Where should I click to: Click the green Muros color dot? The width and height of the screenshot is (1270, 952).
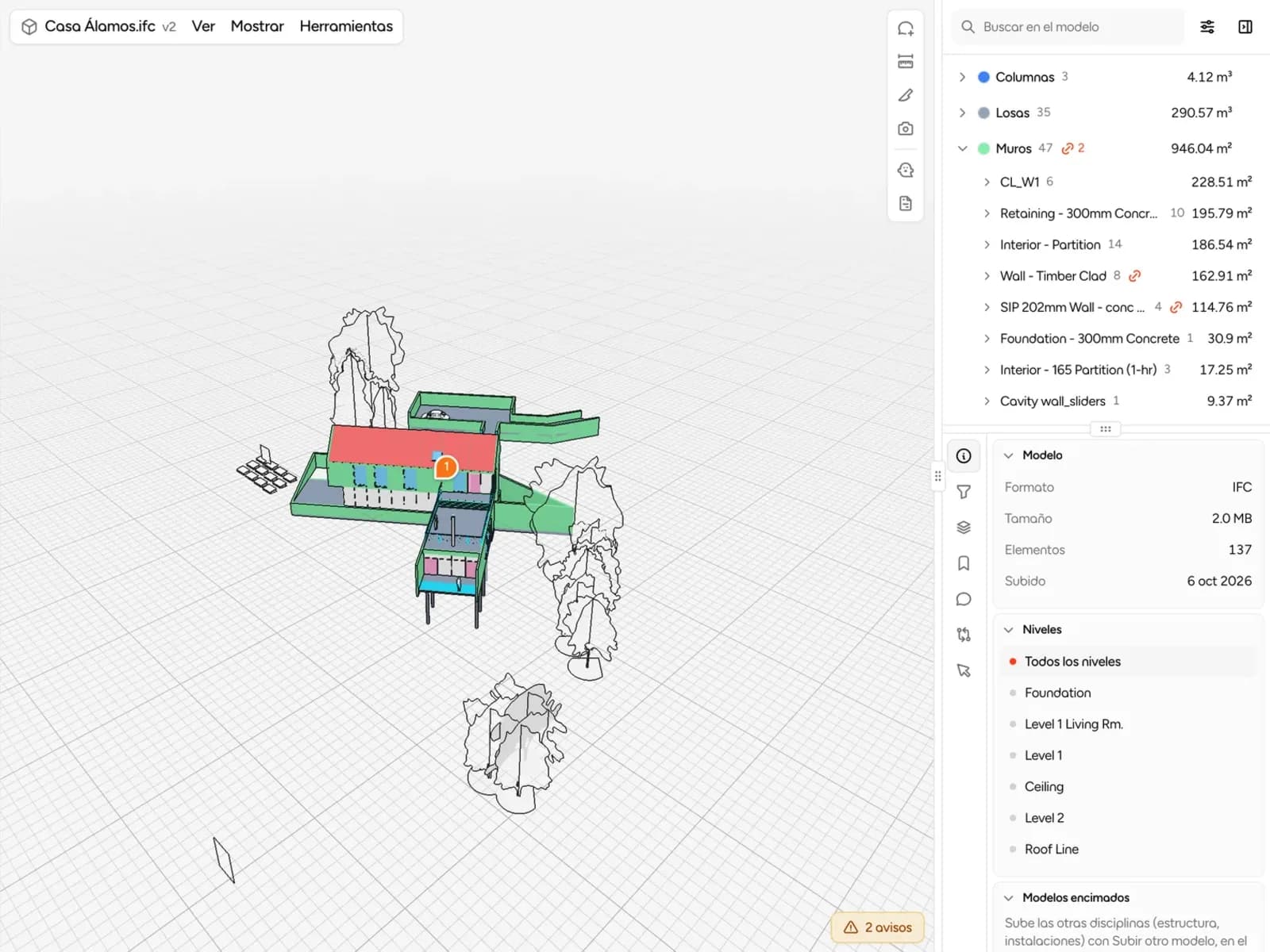click(x=983, y=148)
